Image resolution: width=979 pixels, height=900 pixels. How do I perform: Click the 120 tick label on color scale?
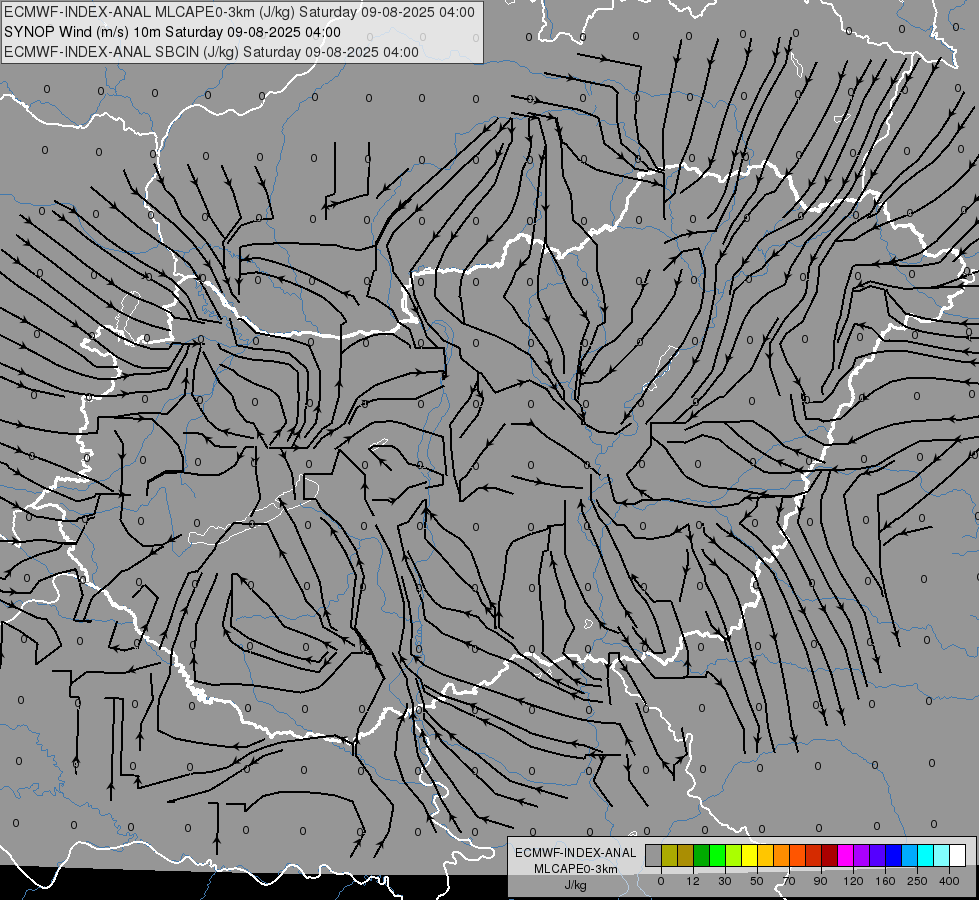pyautogui.click(x=853, y=881)
